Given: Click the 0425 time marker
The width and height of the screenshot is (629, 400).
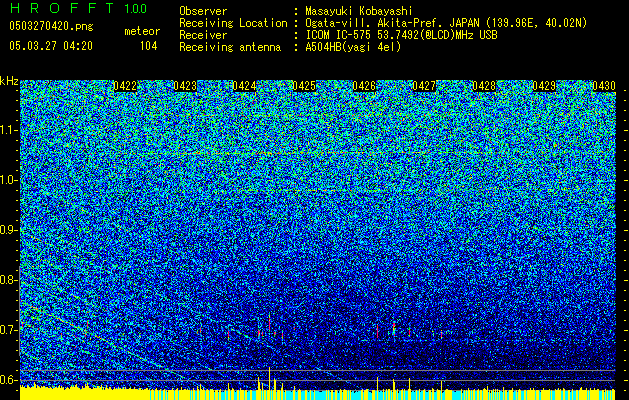Looking at the screenshot, I should (304, 86).
